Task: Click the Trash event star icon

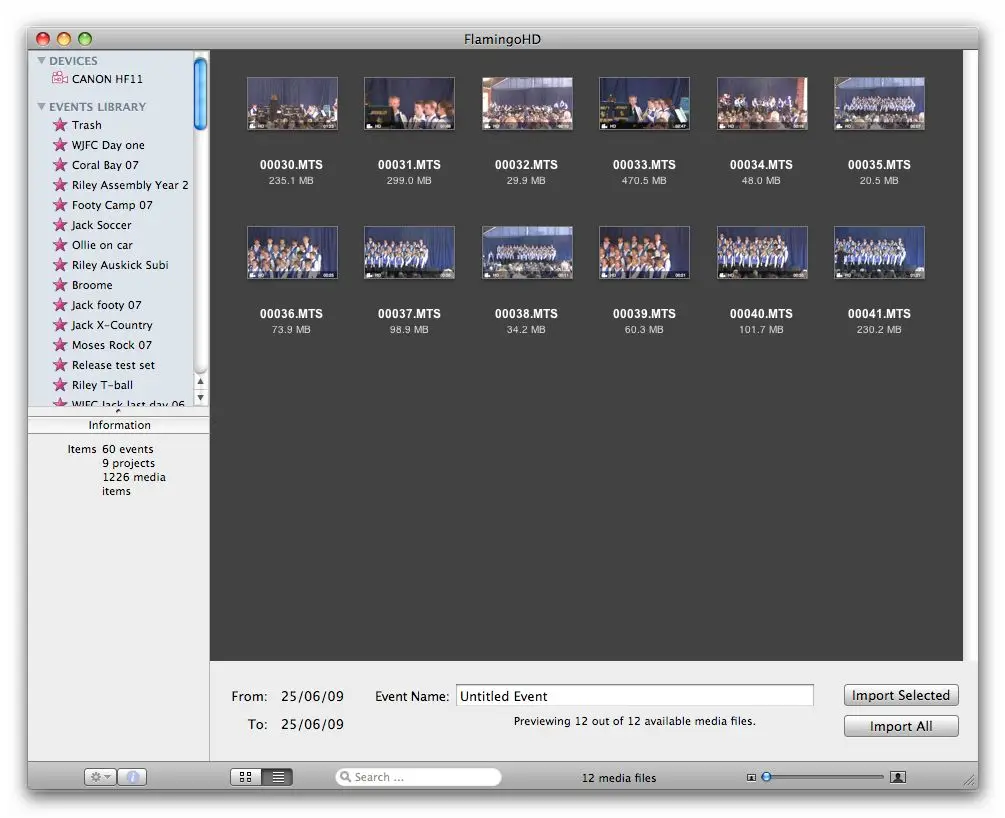Action: click(60, 124)
